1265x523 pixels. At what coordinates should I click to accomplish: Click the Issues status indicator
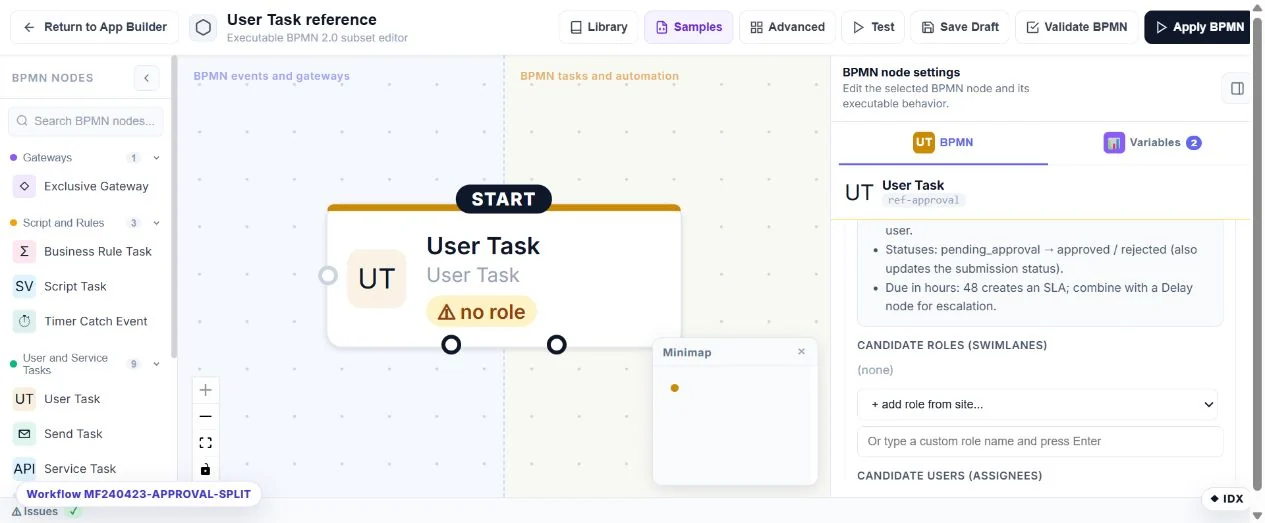(46, 511)
